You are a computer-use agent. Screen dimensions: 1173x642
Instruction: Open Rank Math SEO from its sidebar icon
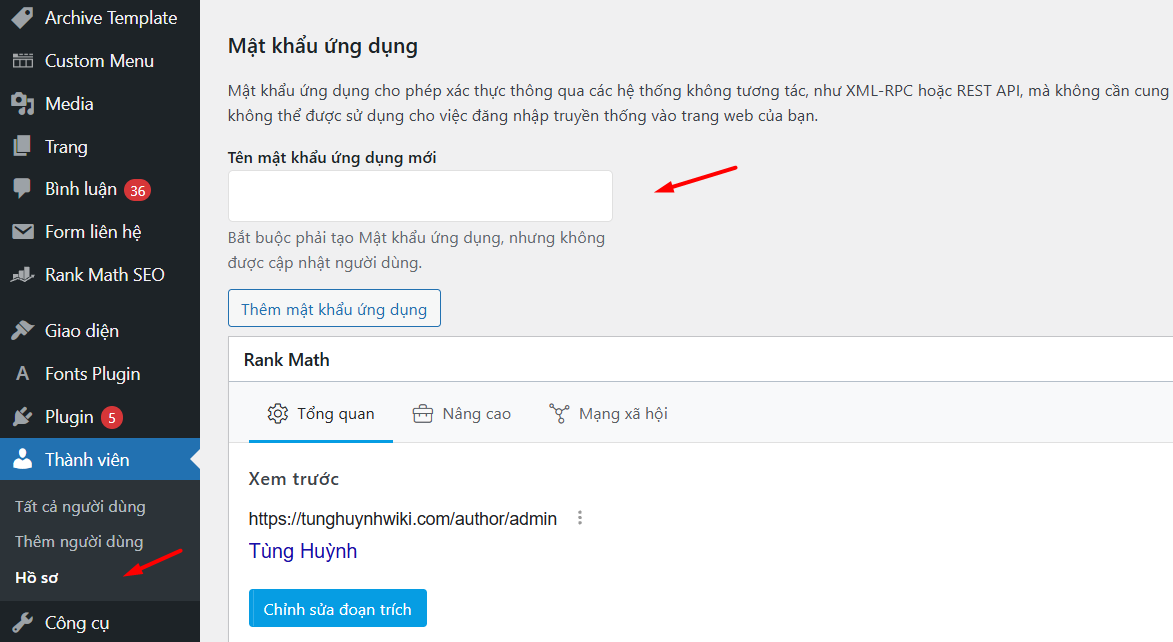[x=22, y=274]
